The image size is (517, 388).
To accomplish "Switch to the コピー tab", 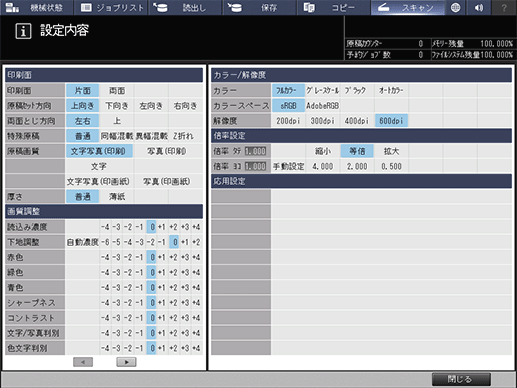I will (x=334, y=7).
